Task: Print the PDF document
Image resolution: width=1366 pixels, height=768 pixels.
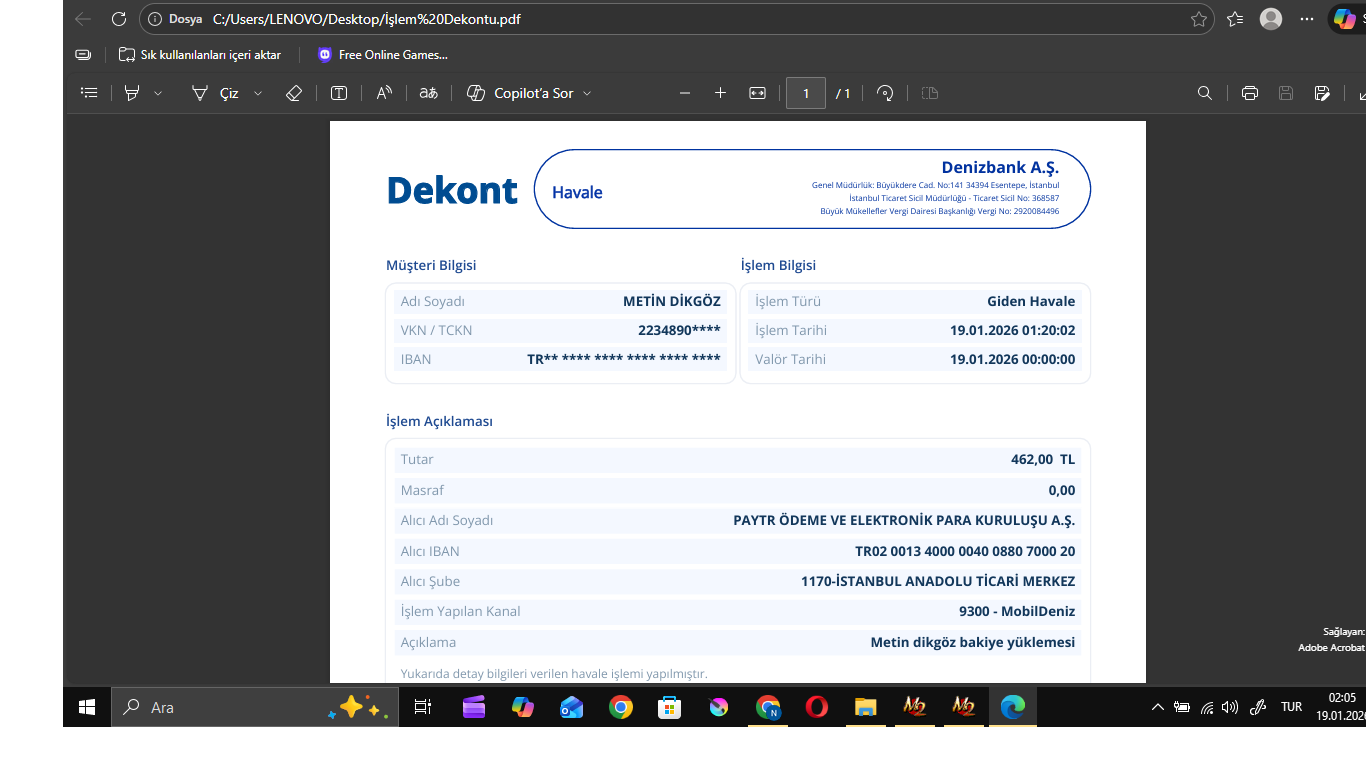Action: click(x=1249, y=93)
